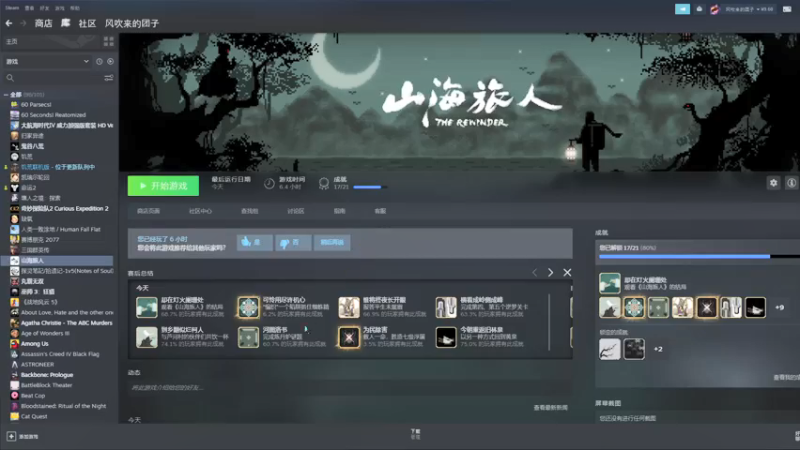Switch to the 社区 tab
The height and width of the screenshot is (450, 800).
tap(87, 23)
